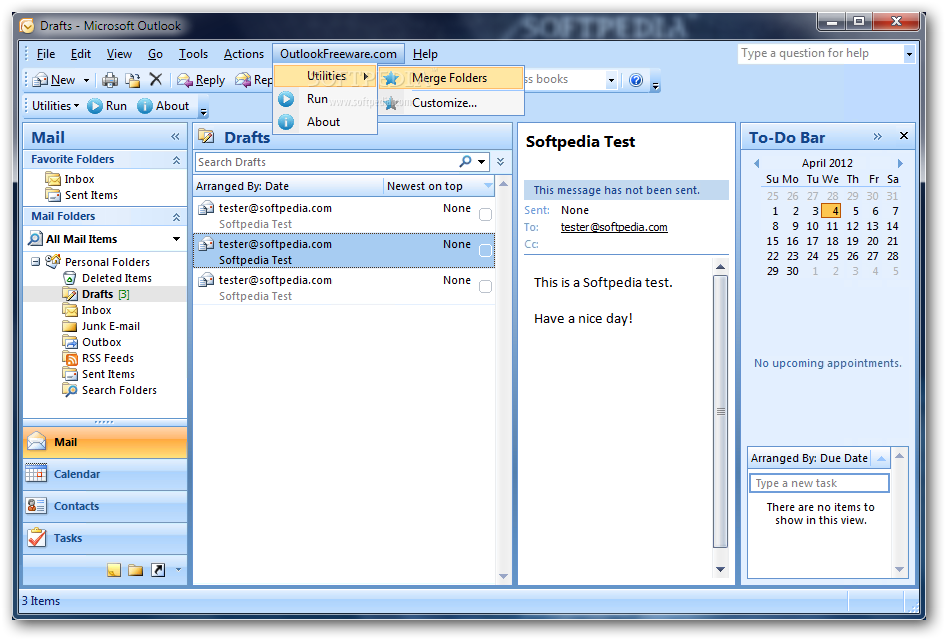This screenshot has width=946, height=640.
Task: Click the New mail button
Action: 54,80
